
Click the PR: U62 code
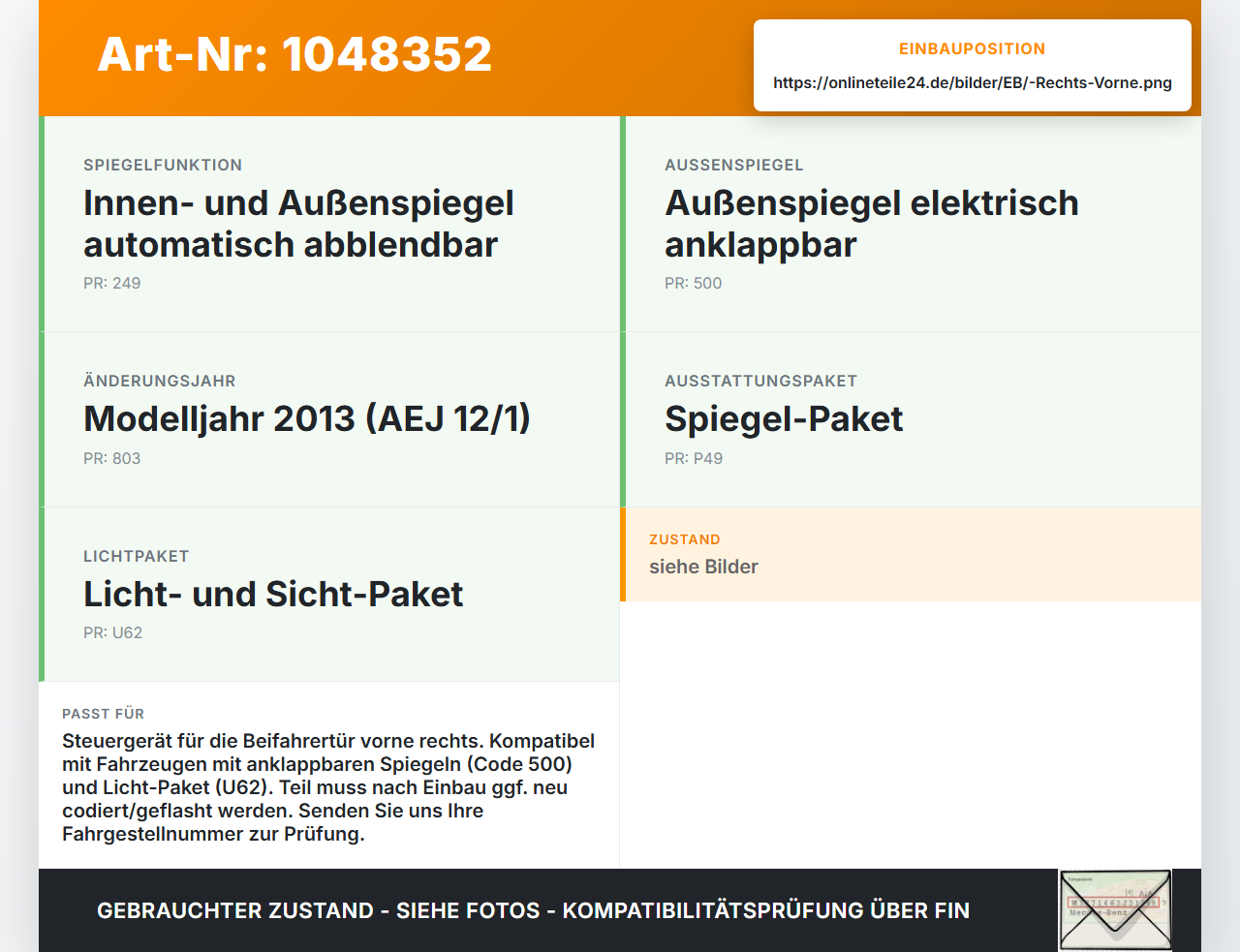click(113, 632)
